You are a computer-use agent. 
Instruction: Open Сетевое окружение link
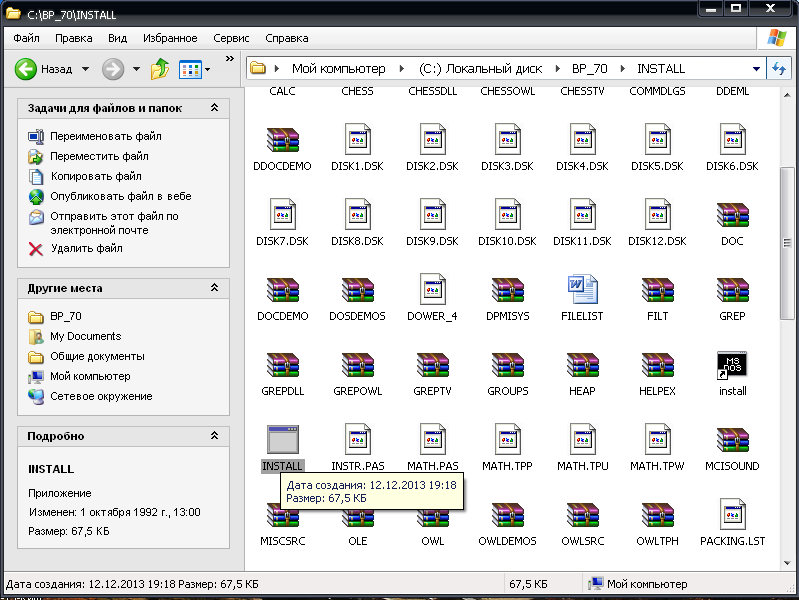click(x=101, y=396)
